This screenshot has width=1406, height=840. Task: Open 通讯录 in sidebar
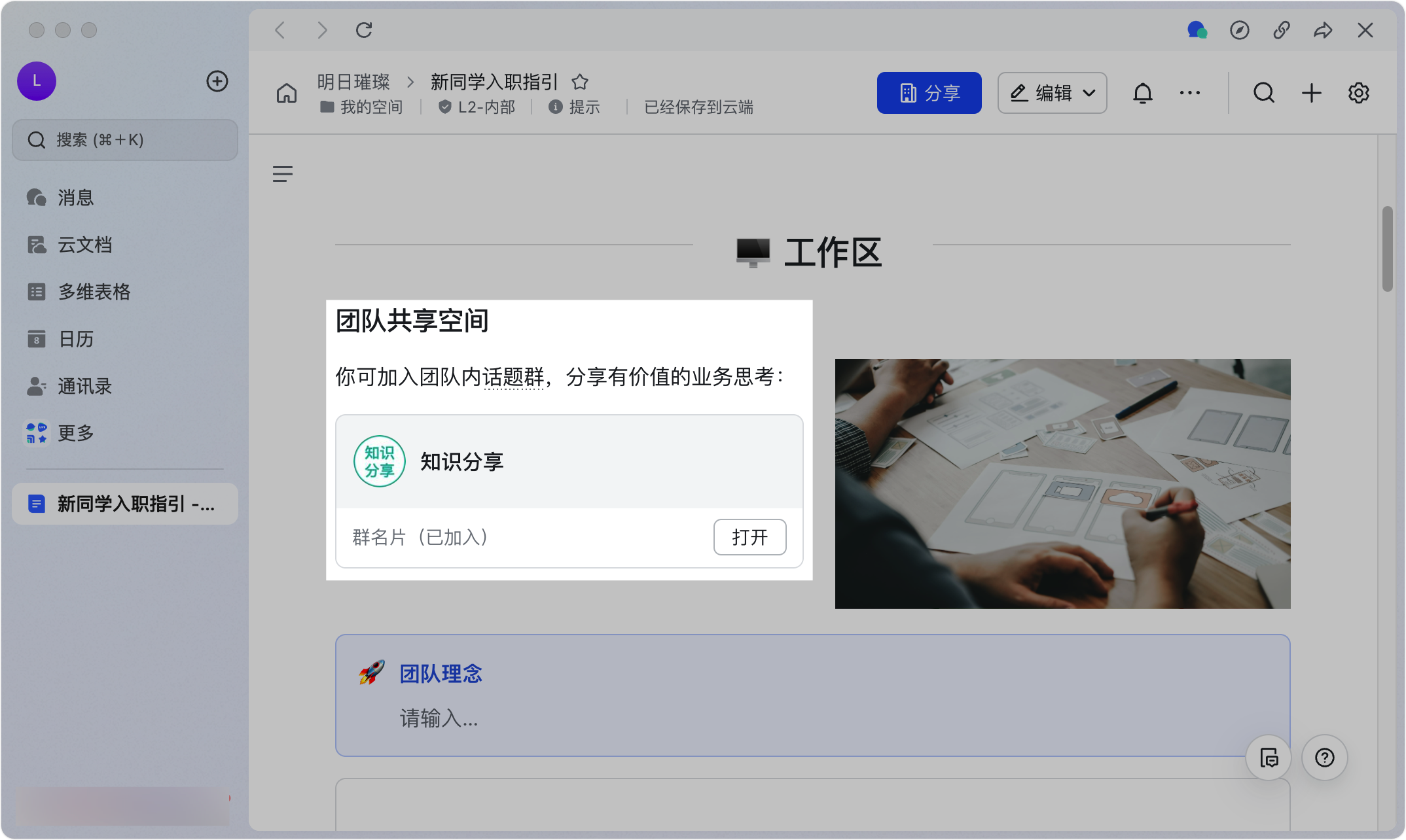pyautogui.click(x=124, y=386)
